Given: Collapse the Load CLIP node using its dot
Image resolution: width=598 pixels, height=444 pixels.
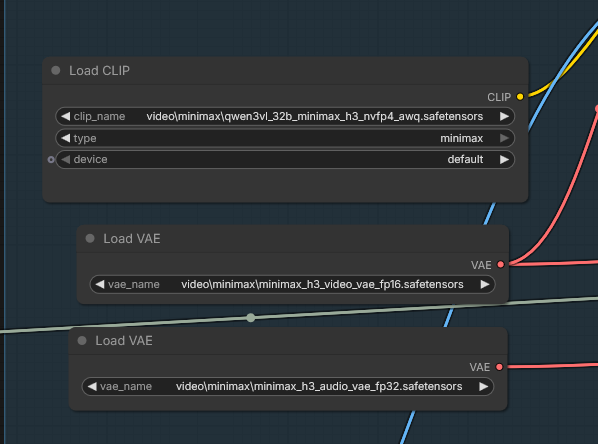Looking at the screenshot, I should pos(56,71).
